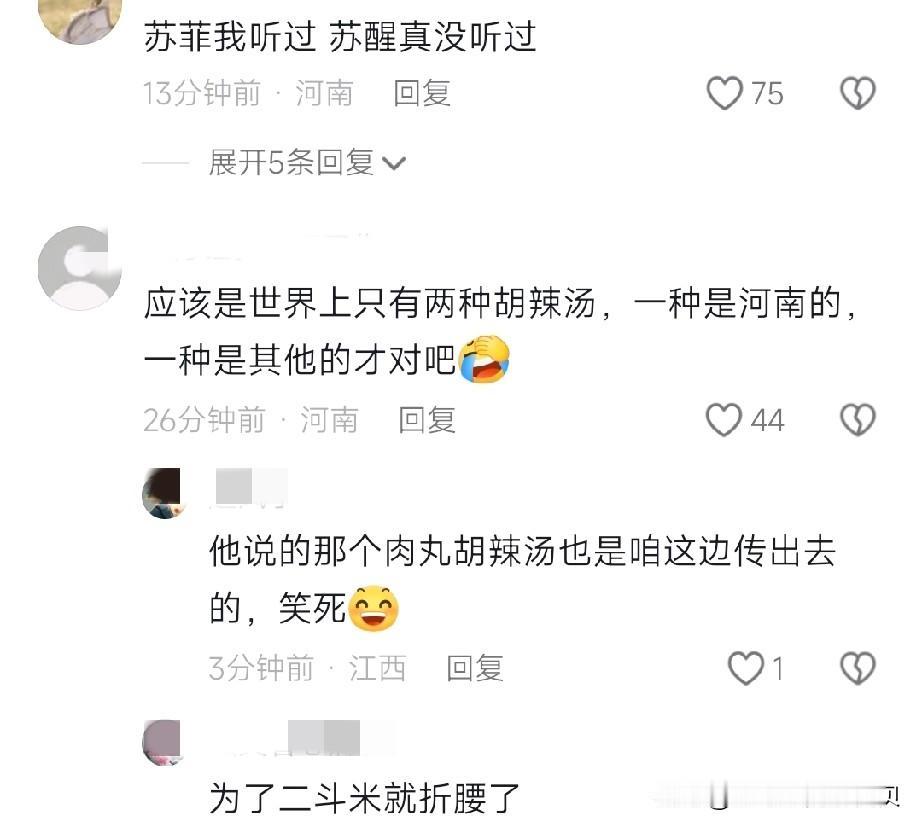Tap the username above 他说的那个肉丸胡辣汤
The image size is (922, 829).
tap(250, 487)
